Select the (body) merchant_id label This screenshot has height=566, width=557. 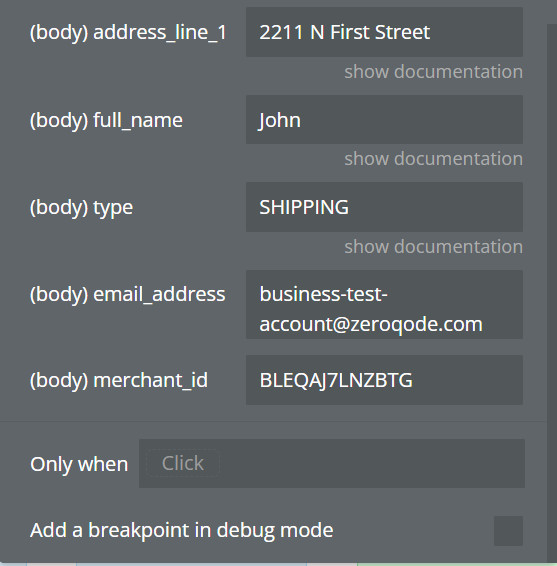(119, 380)
